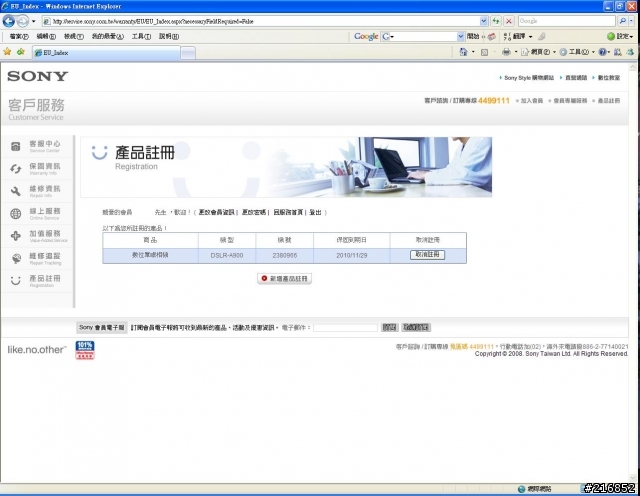Image resolution: width=640 pixels, height=496 pixels.
Task: Click the Add to Favorites icon
Action: (x=20, y=52)
